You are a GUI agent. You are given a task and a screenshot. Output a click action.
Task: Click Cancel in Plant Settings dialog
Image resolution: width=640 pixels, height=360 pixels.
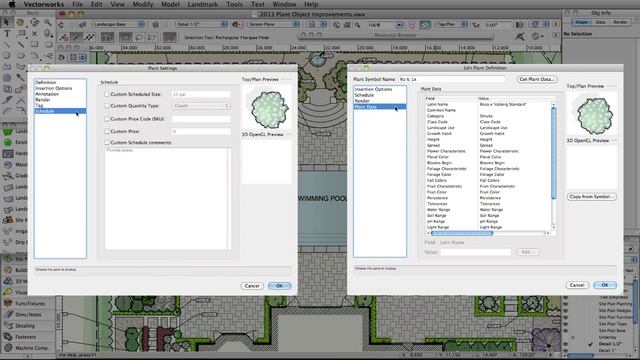click(x=252, y=286)
